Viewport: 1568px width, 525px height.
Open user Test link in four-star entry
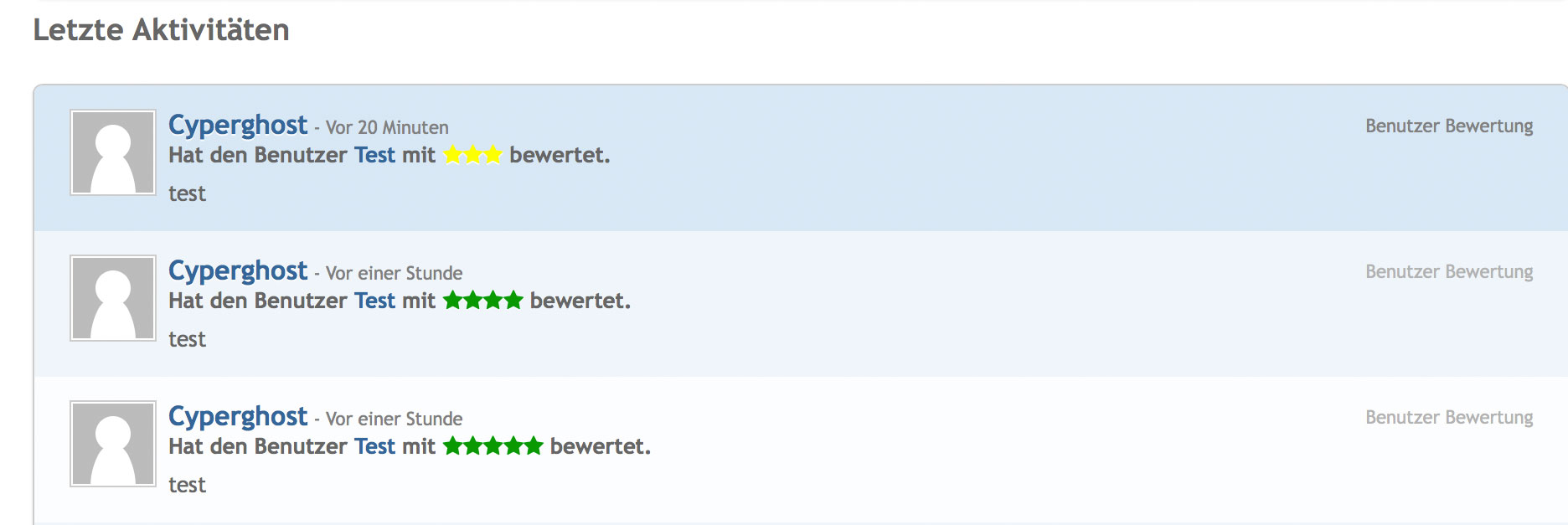(x=374, y=301)
